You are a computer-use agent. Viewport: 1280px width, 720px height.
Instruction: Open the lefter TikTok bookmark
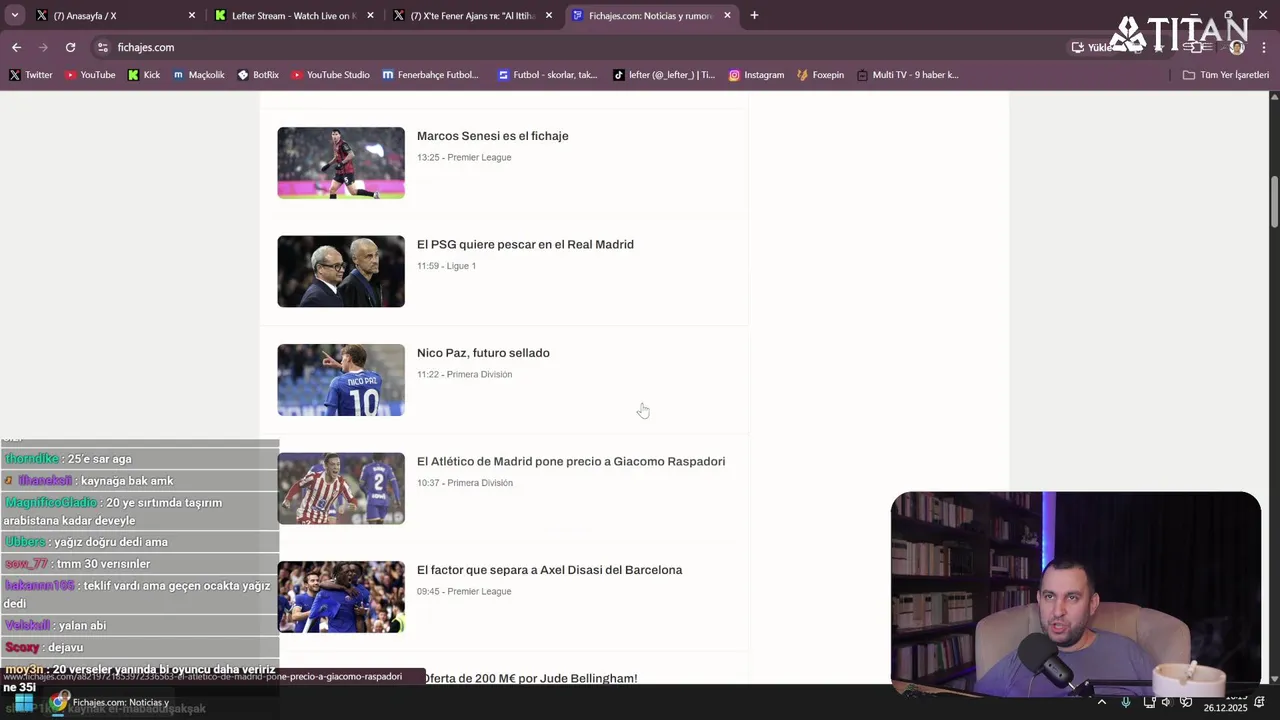pyautogui.click(x=664, y=75)
